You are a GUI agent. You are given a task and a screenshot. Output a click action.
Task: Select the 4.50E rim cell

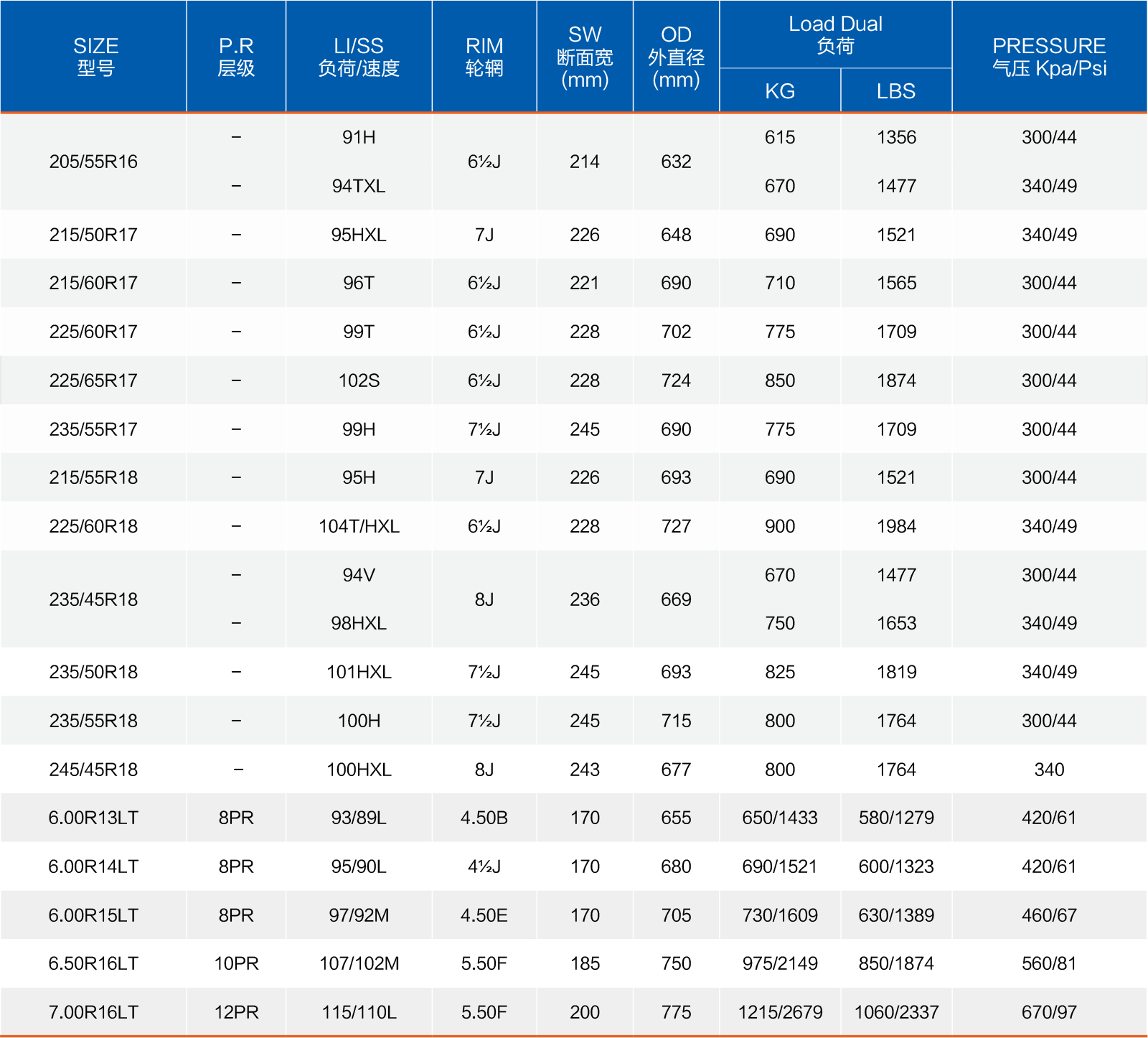click(484, 915)
